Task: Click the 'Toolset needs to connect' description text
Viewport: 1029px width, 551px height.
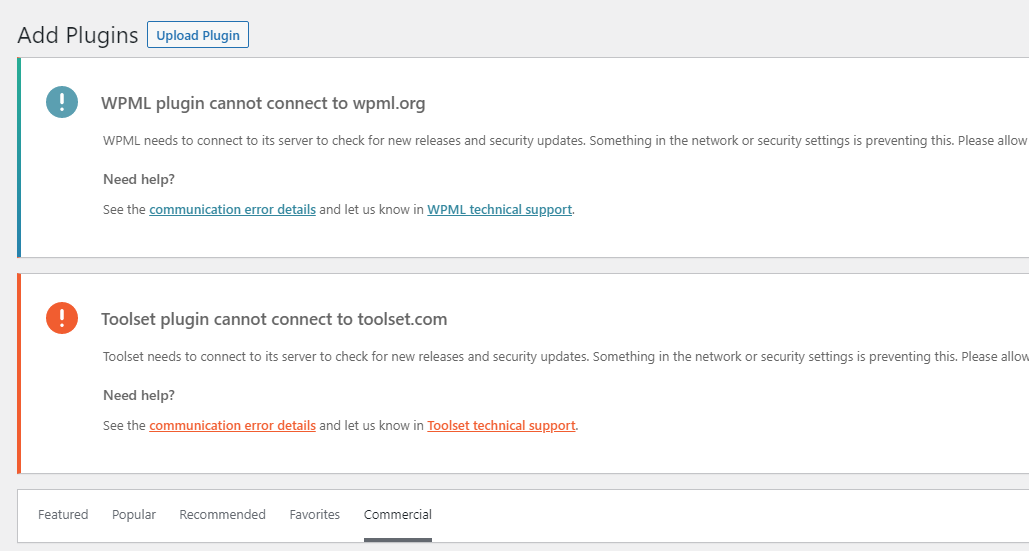Action: pyautogui.click(x=566, y=356)
